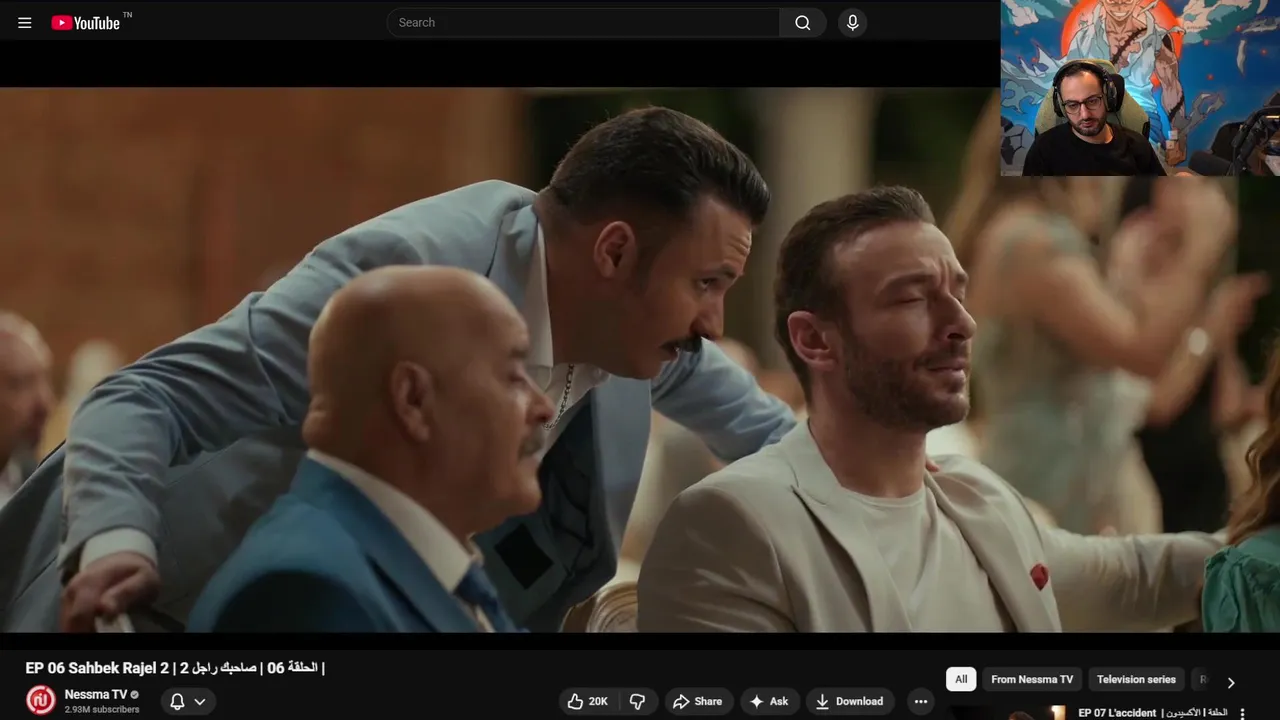Open the EP 07 L'accident suggested video
1280x720 pixels.
coord(1152,713)
